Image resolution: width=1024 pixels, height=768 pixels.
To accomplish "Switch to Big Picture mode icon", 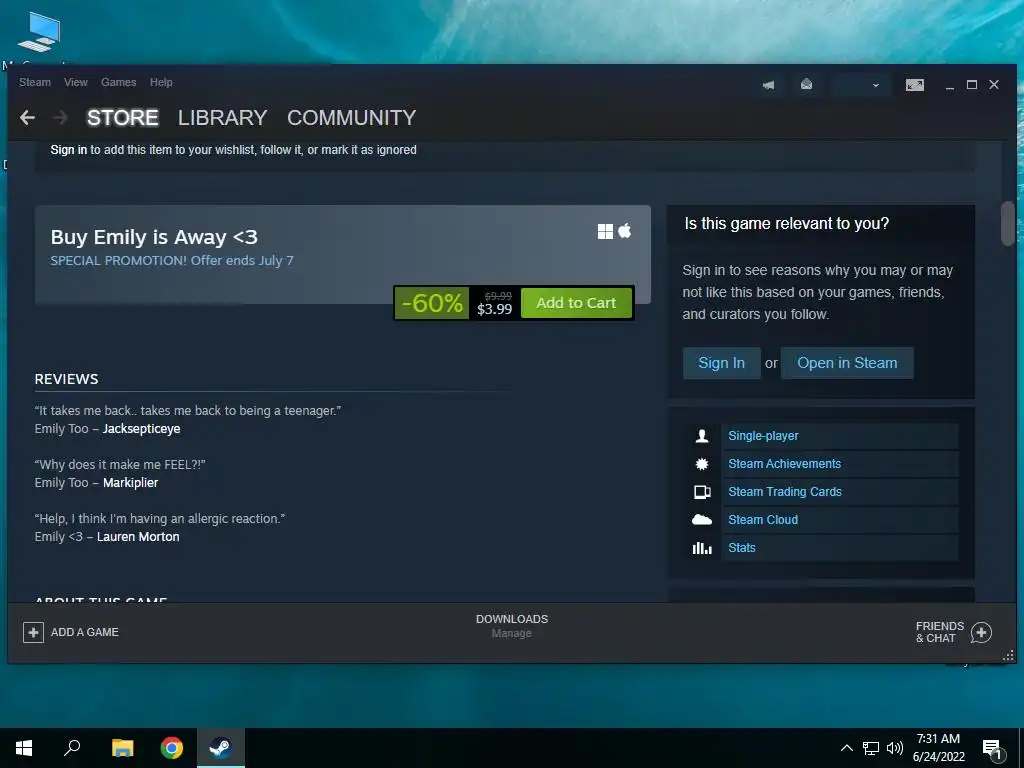I will (x=914, y=85).
